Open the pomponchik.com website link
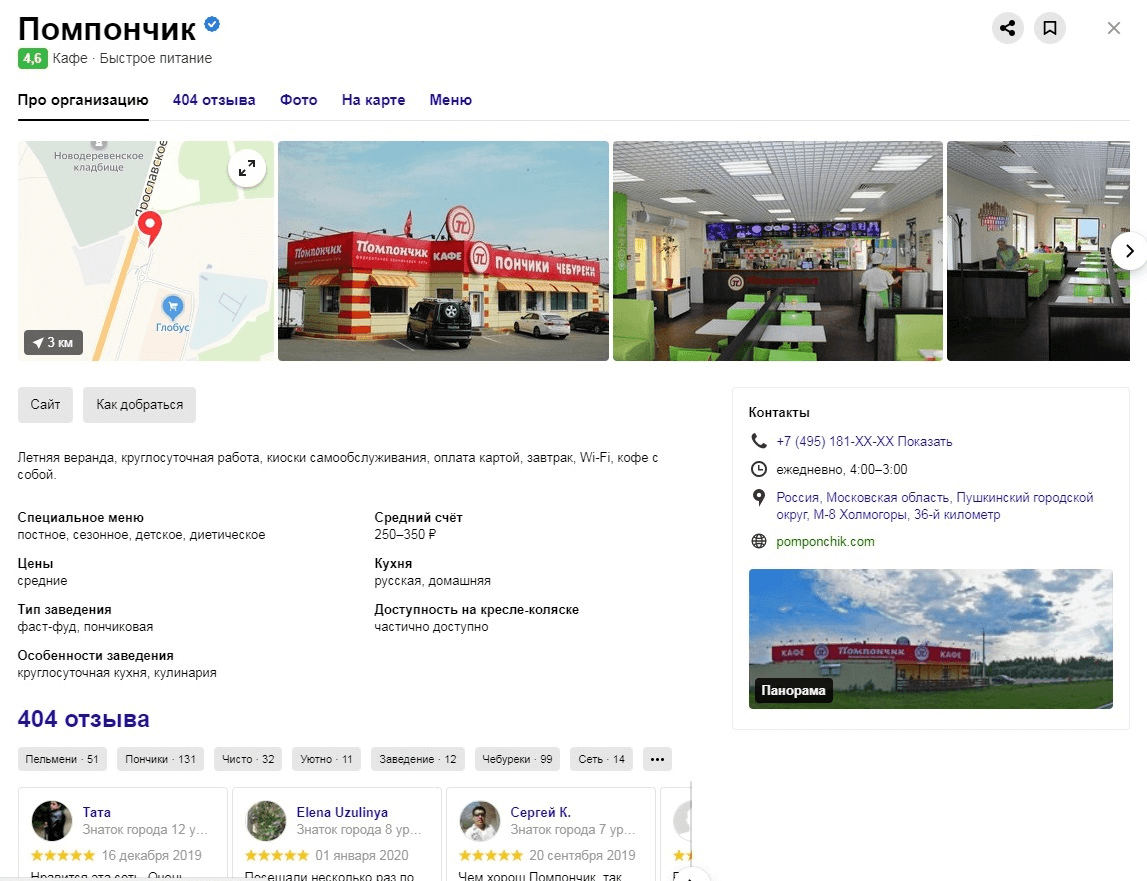This screenshot has width=1147, height=881. (x=825, y=541)
